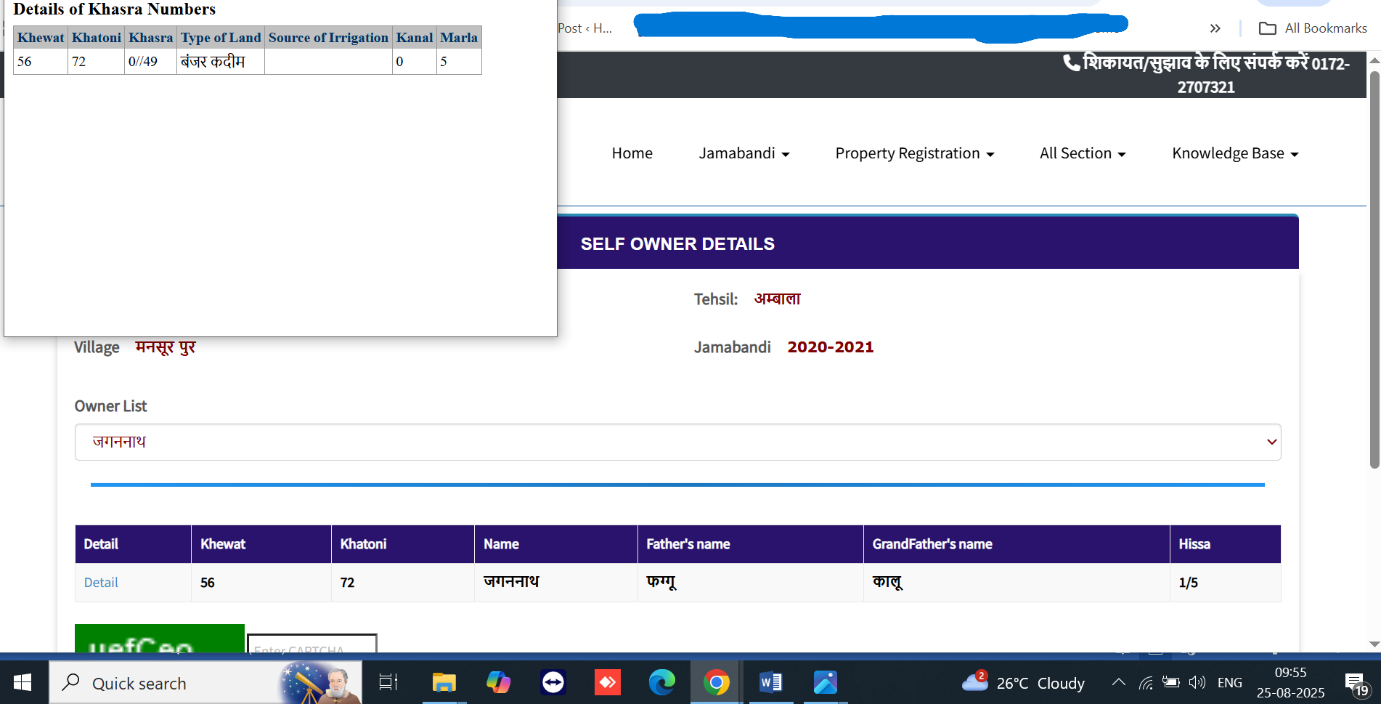Expand the Owner List dropdown
The height and width of the screenshot is (704, 1381).
pos(677,442)
